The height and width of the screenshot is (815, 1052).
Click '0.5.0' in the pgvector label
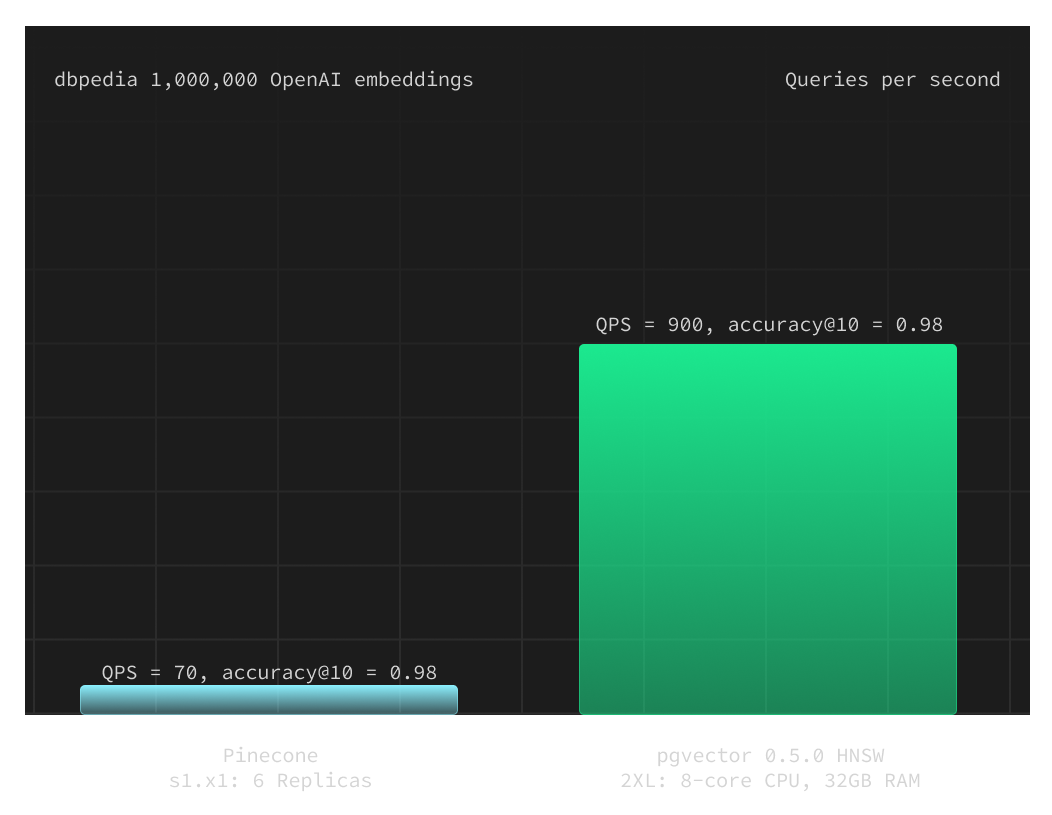(x=794, y=755)
